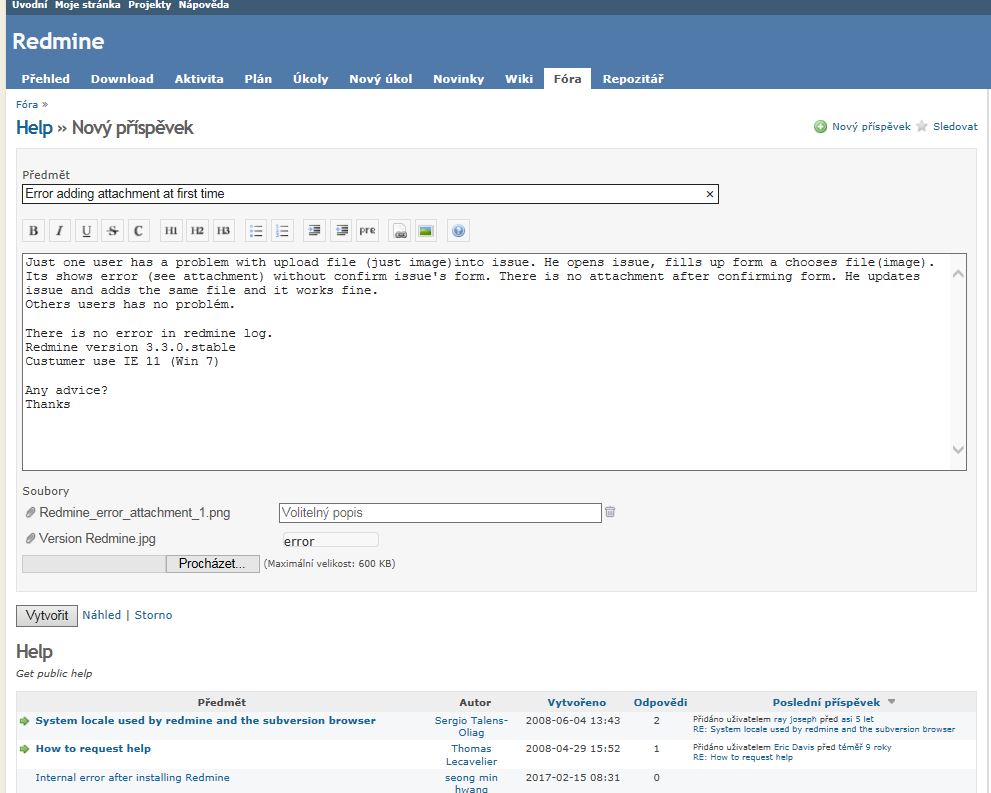Screen dimensions: 991x793
Task: Click the Storno cancel link
Action: (153, 615)
